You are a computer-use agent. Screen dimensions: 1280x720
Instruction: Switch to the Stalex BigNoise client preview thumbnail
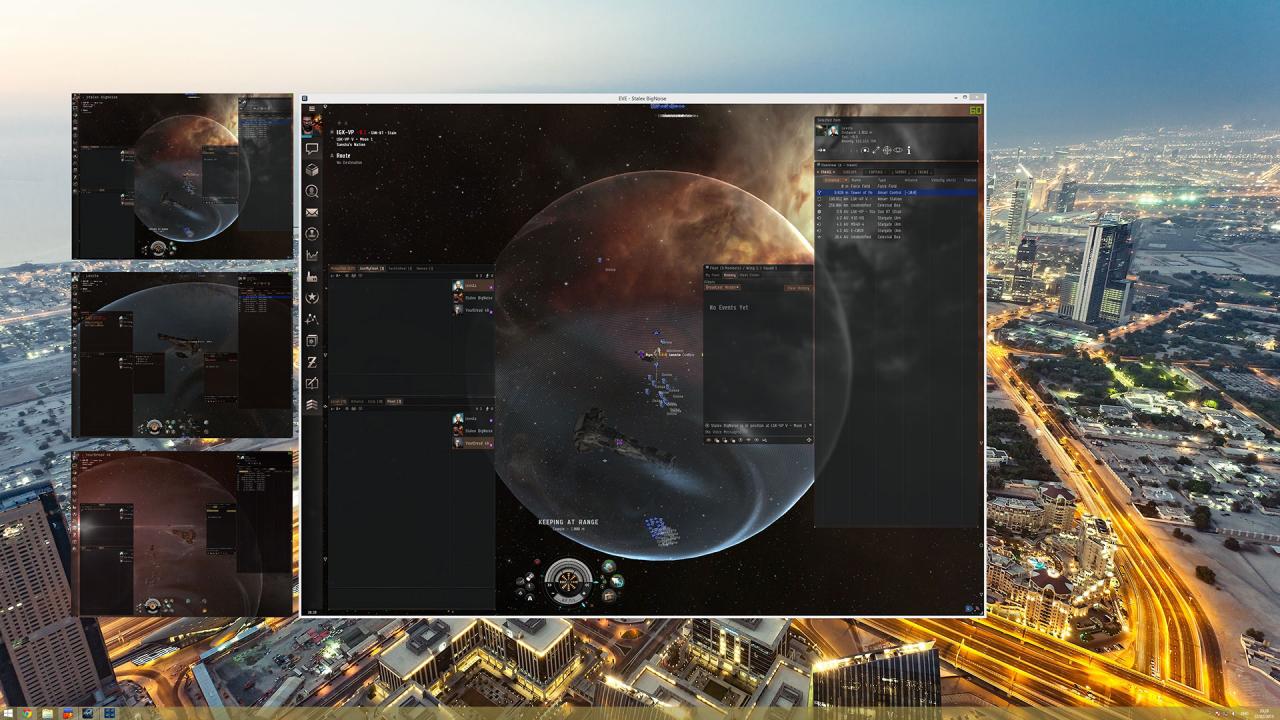(183, 176)
